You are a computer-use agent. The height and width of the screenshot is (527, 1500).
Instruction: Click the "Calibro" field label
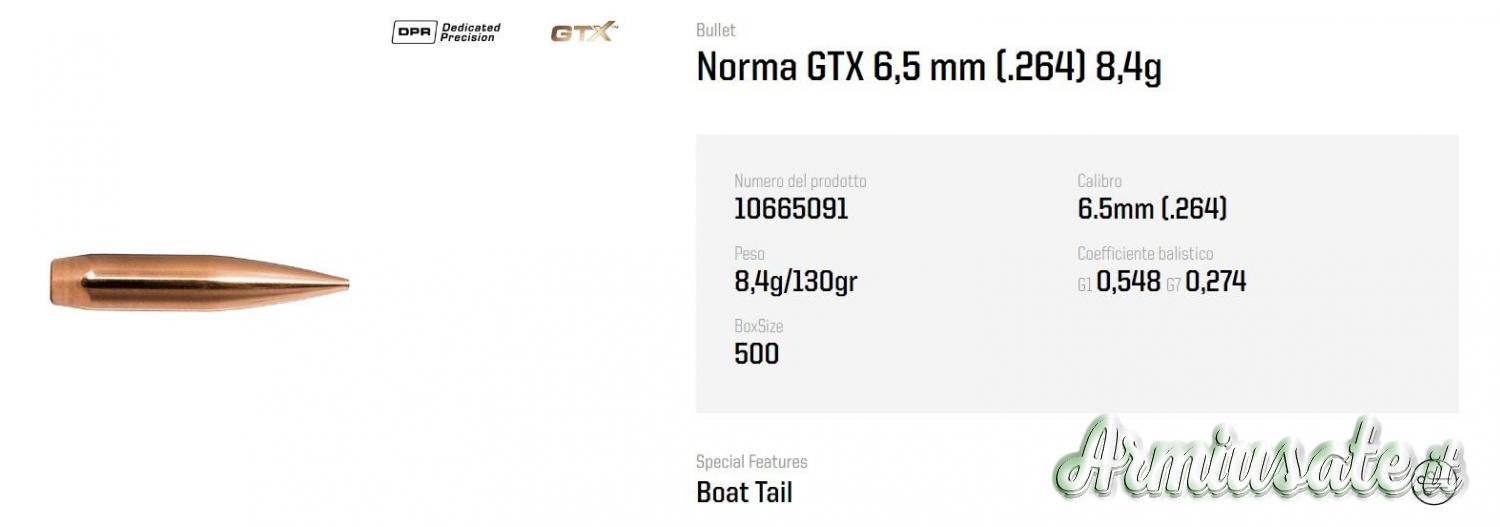[x=1099, y=181]
